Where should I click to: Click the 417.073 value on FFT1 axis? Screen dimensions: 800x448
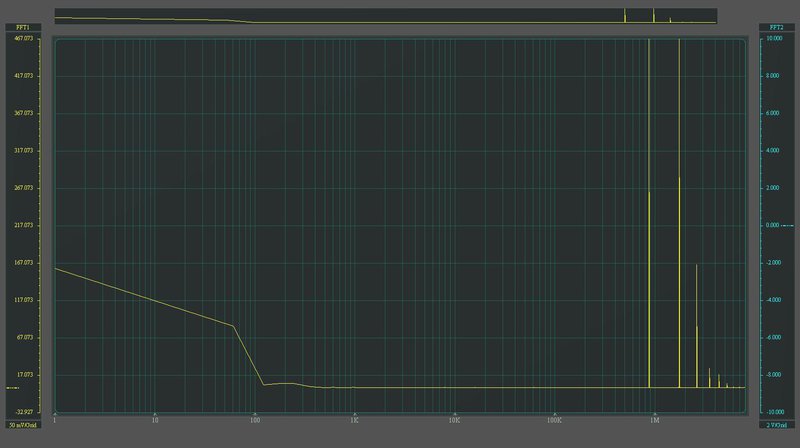(x=25, y=76)
